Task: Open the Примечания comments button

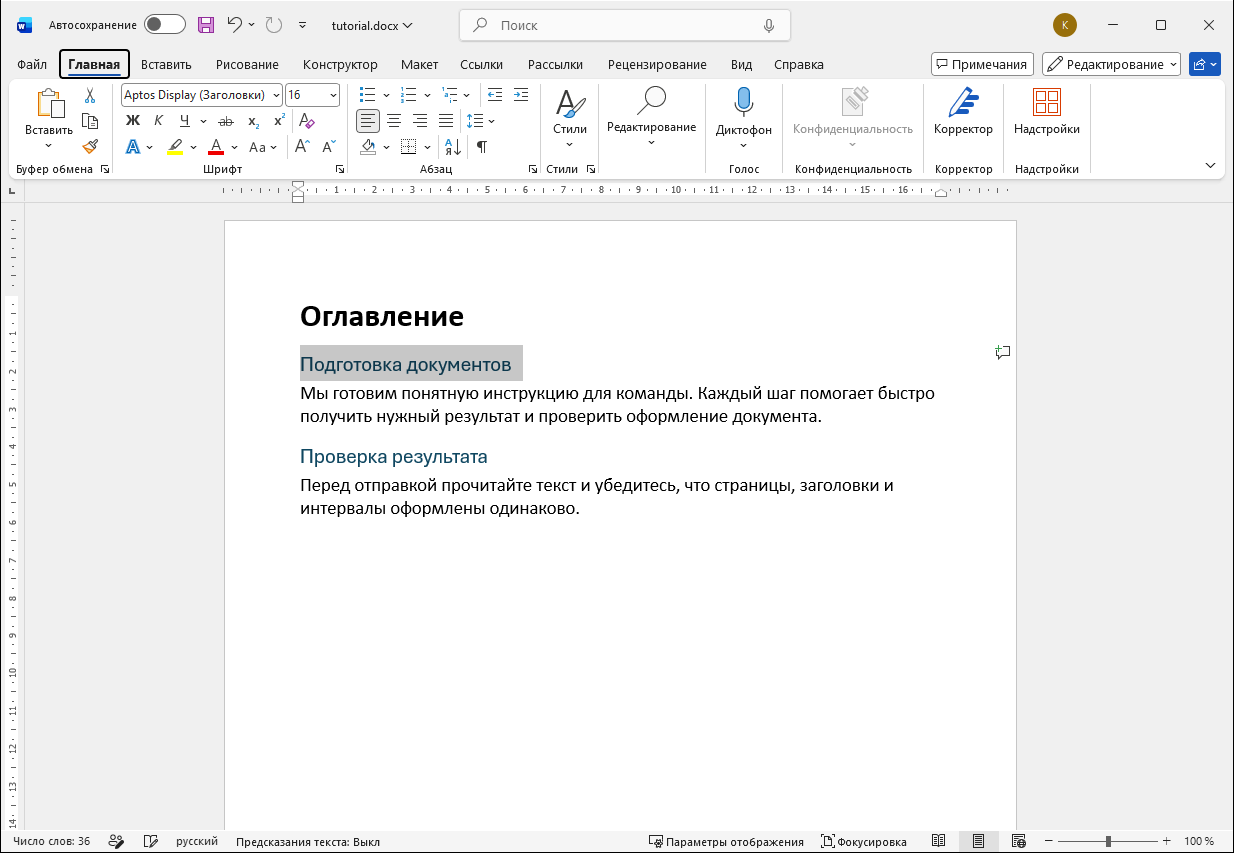Action: coord(982,64)
